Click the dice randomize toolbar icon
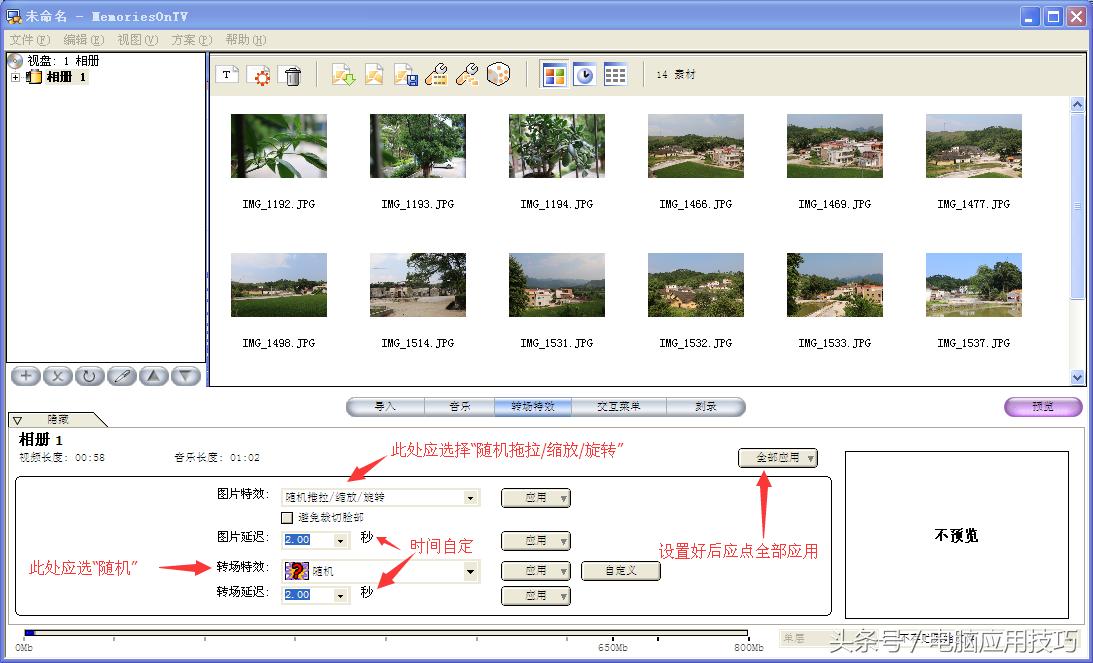This screenshot has width=1093, height=663. pos(498,74)
